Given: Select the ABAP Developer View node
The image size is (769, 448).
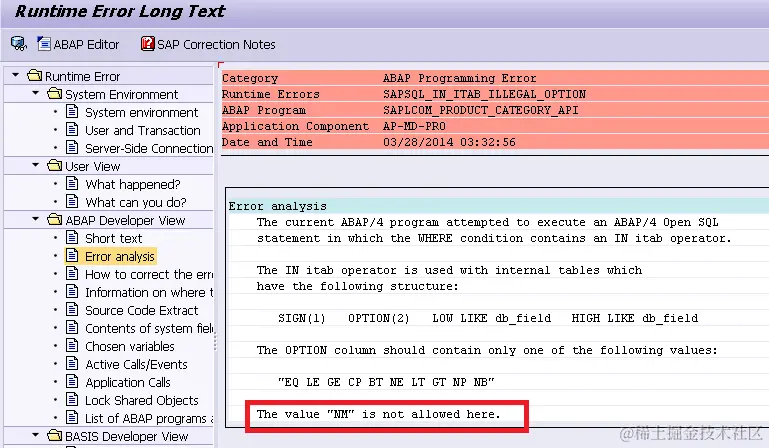Looking at the screenshot, I should (125, 220).
